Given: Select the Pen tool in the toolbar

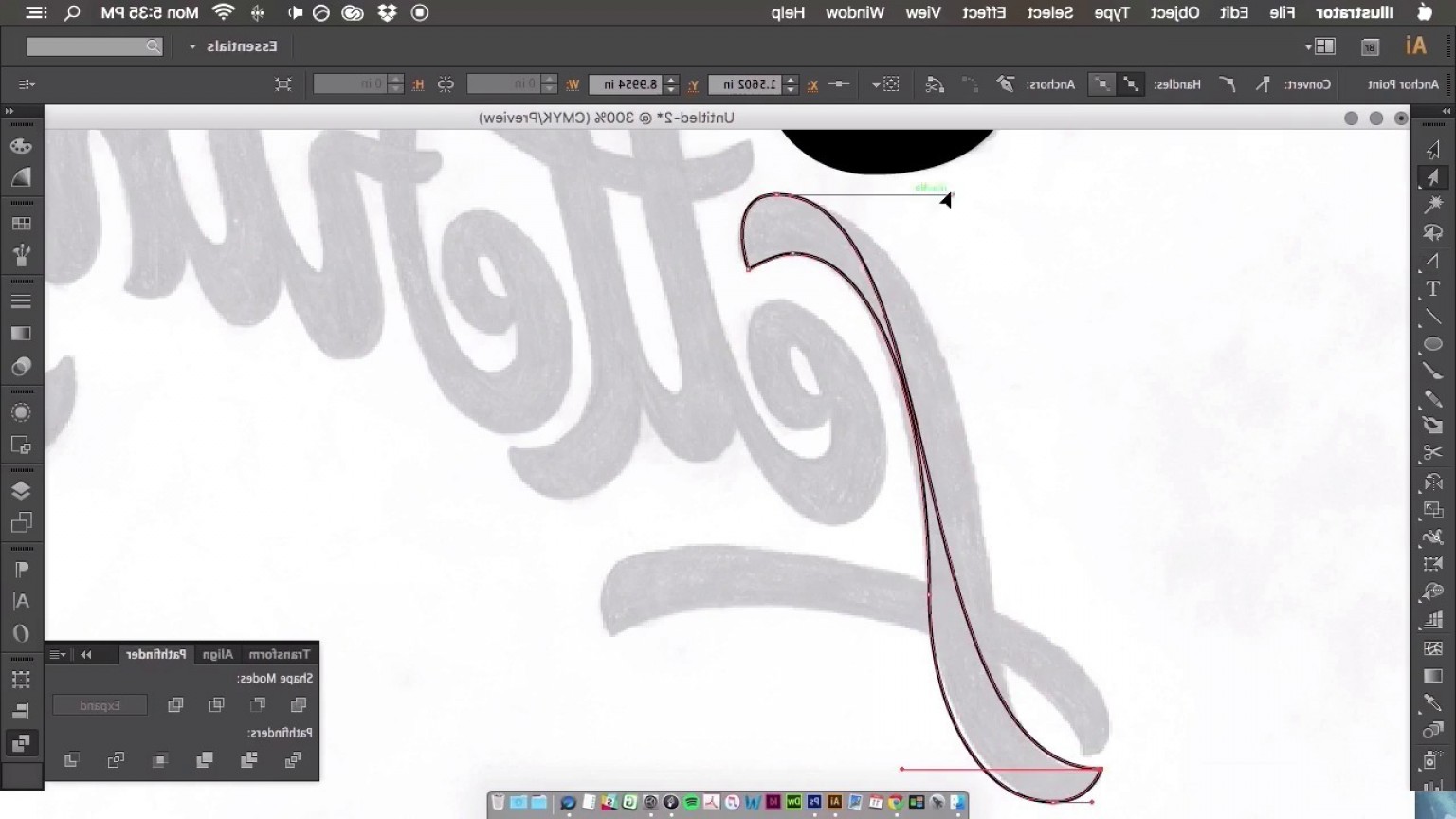Looking at the screenshot, I should click(1434, 260).
